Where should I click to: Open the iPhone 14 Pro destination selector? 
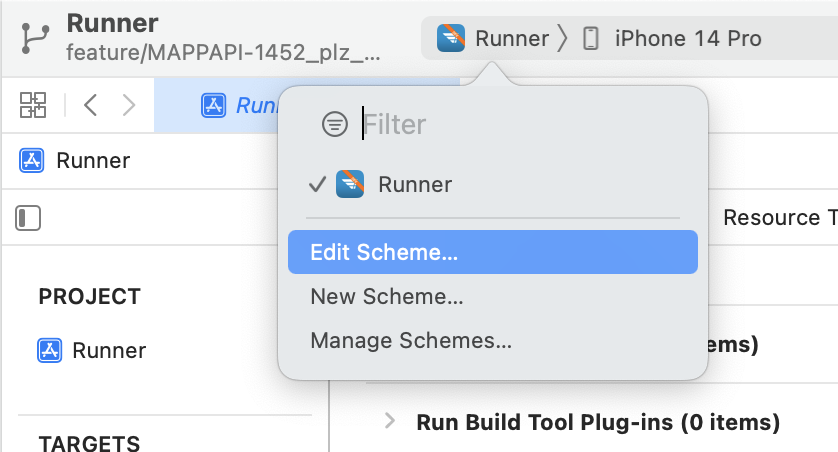[x=671, y=38]
